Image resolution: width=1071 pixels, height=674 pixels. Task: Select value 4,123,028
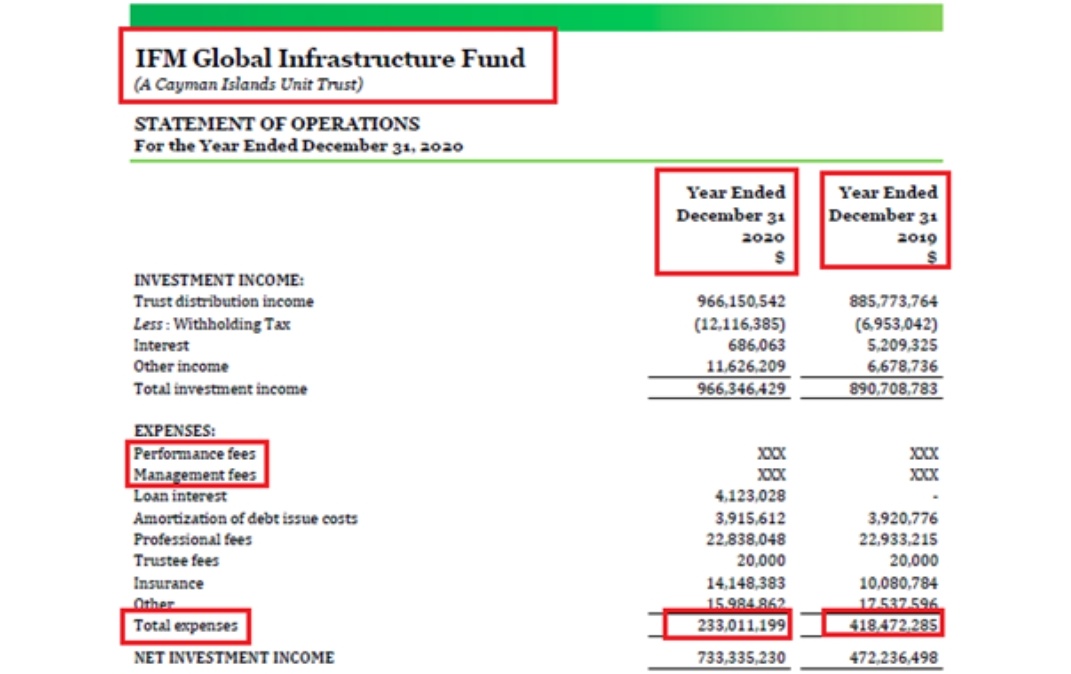[750, 496]
